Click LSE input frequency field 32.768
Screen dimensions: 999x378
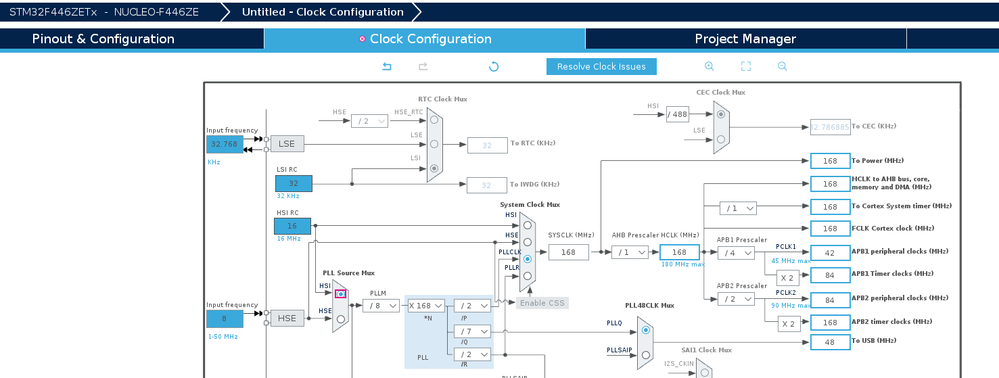click(x=224, y=144)
